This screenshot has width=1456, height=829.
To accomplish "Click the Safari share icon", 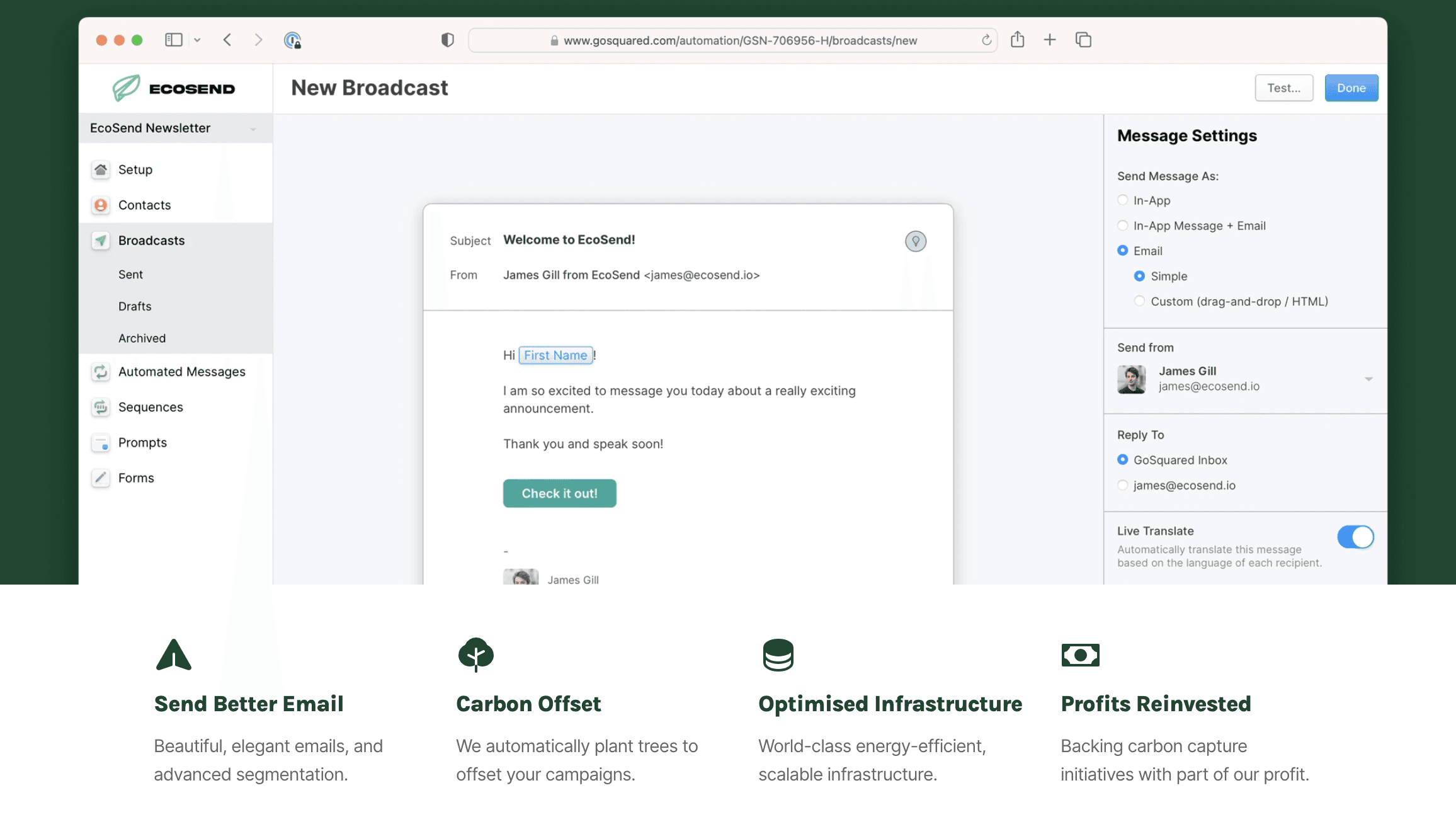I will [x=1017, y=40].
